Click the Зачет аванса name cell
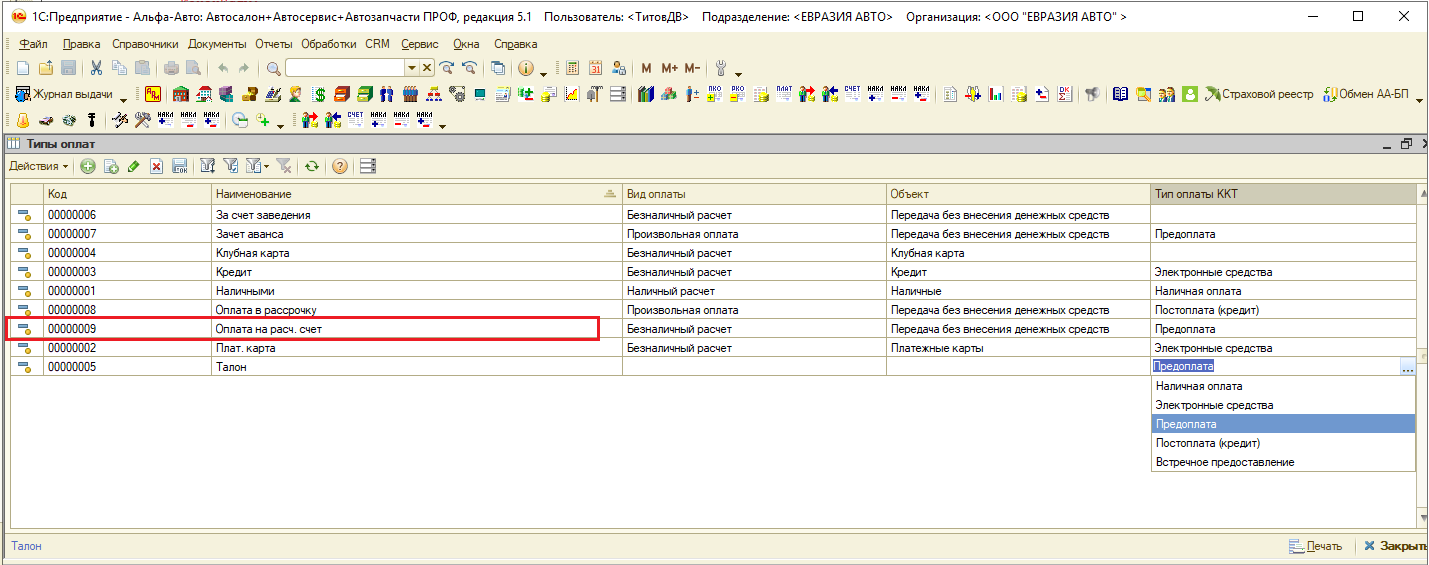The width and height of the screenshot is (1429, 565). 416,234
